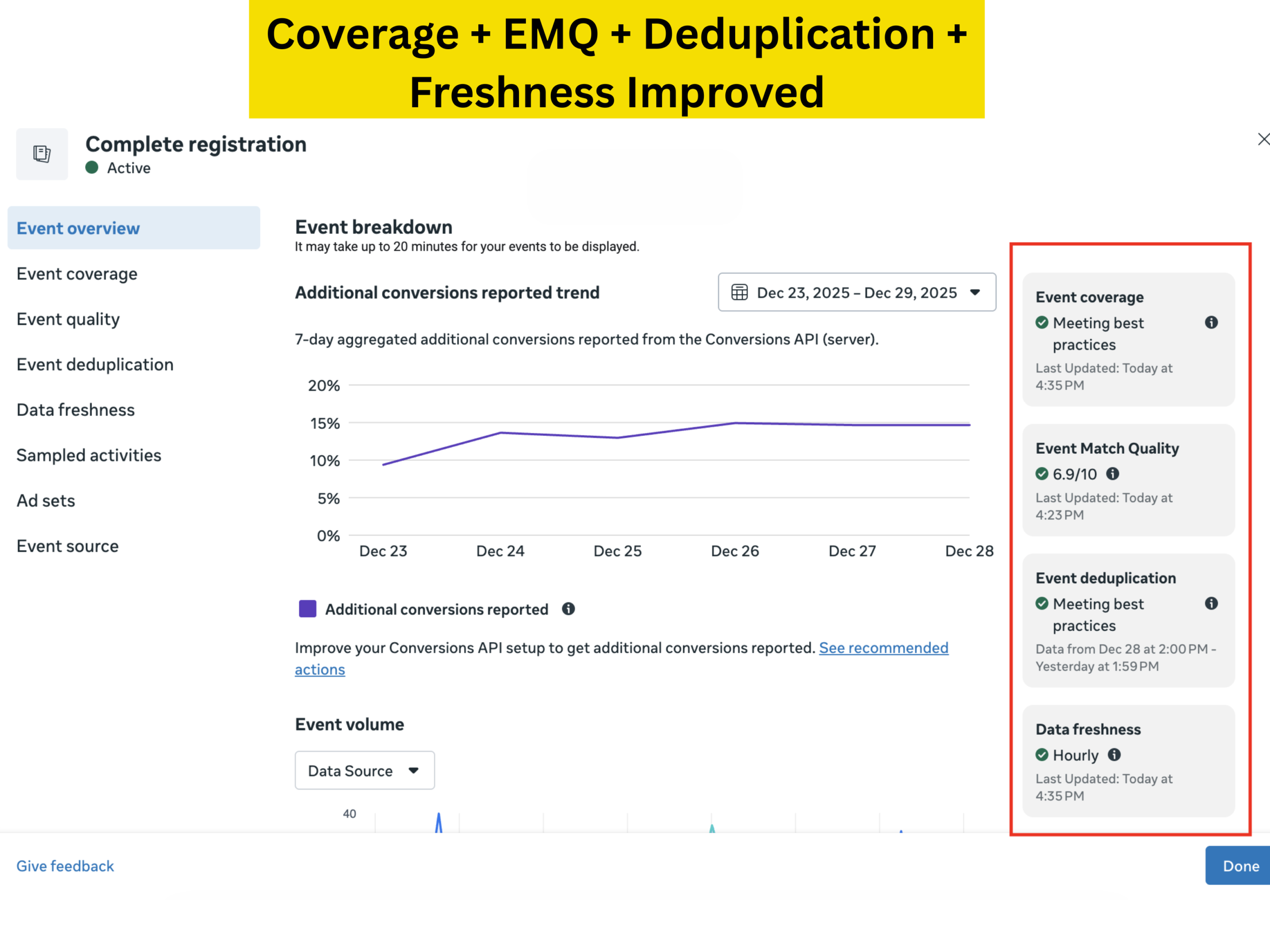Click the Complete registration event icon
Image resolution: width=1270 pixels, height=952 pixels.
pyautogui.click(x=42, y=154)
